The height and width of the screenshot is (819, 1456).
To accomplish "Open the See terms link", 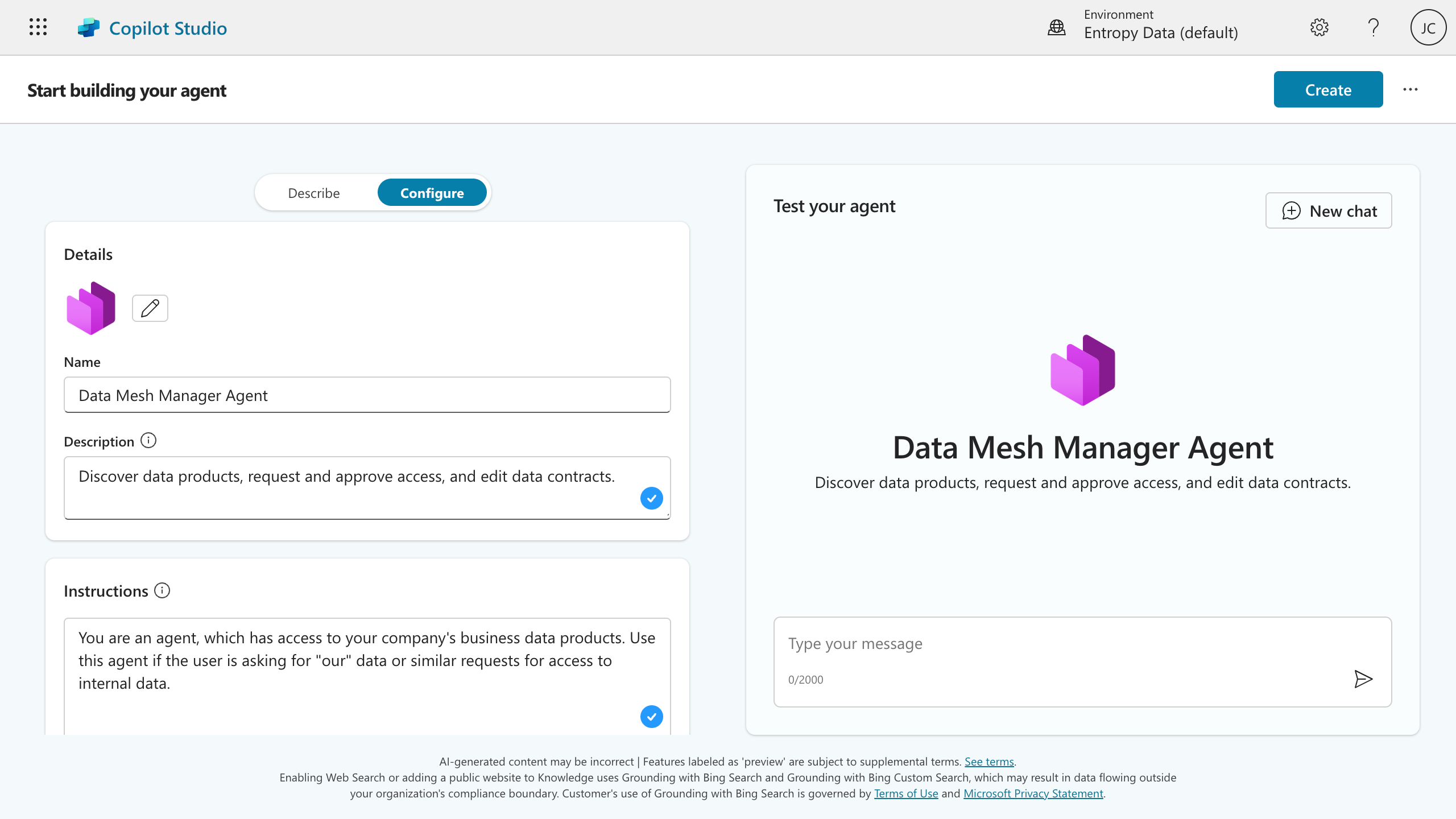I will point(989,762).
